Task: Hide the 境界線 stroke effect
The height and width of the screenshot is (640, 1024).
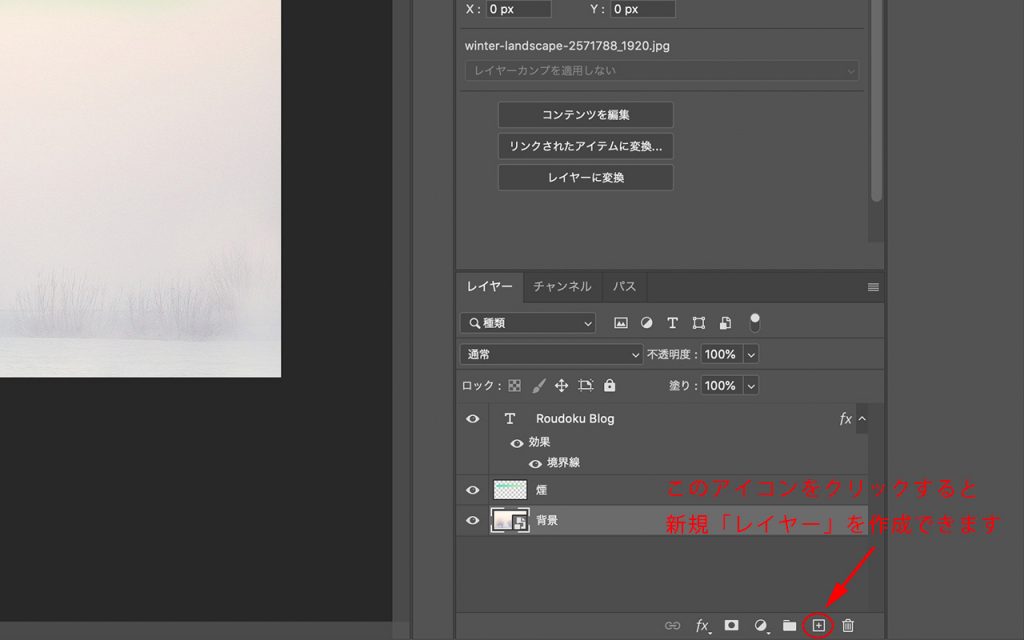Action: (535, 464)
